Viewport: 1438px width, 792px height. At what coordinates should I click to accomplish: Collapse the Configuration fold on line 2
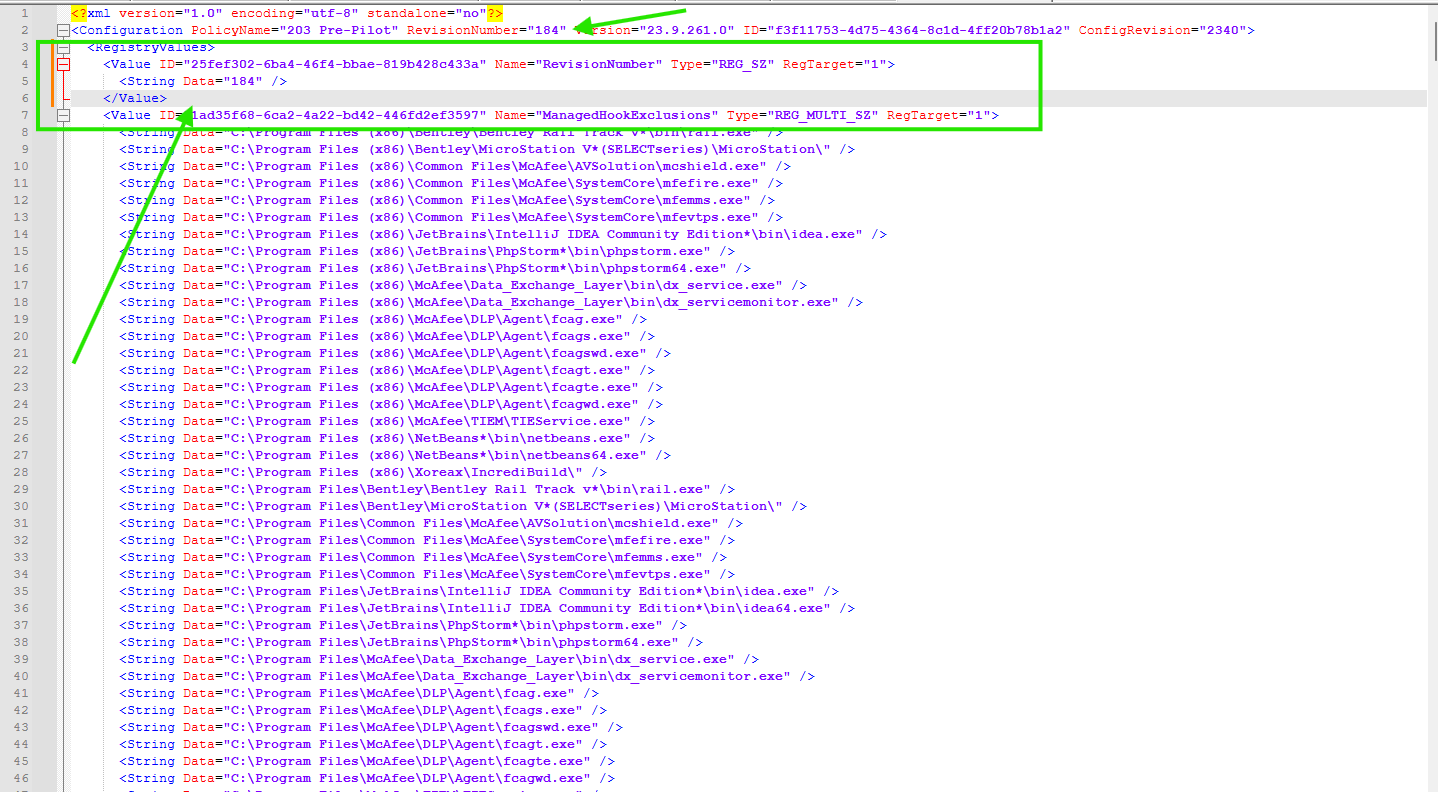point(64,30)
